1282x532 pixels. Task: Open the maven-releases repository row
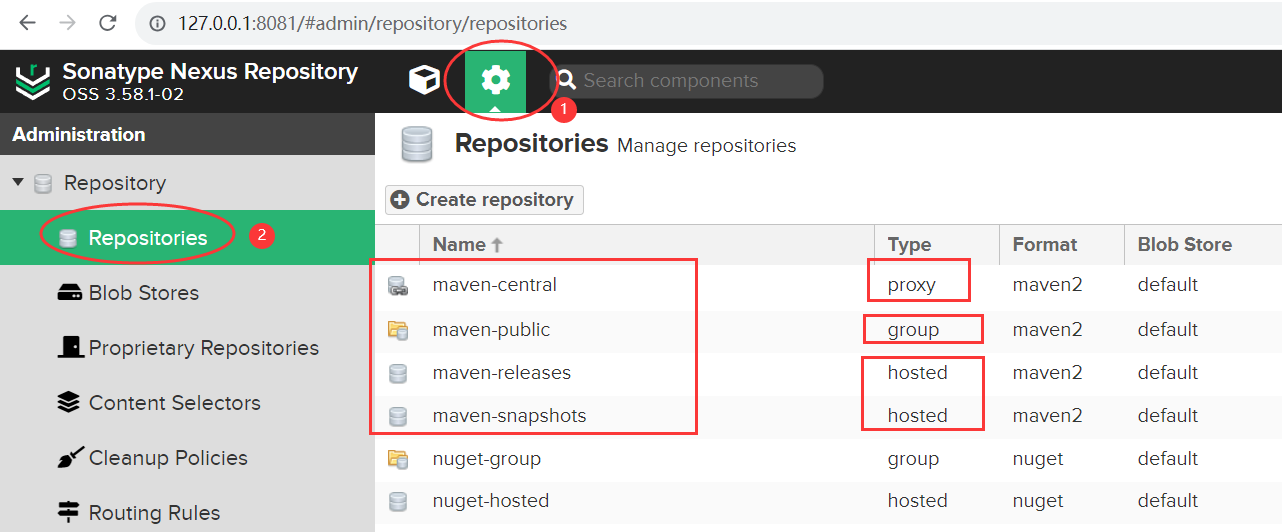501,373
